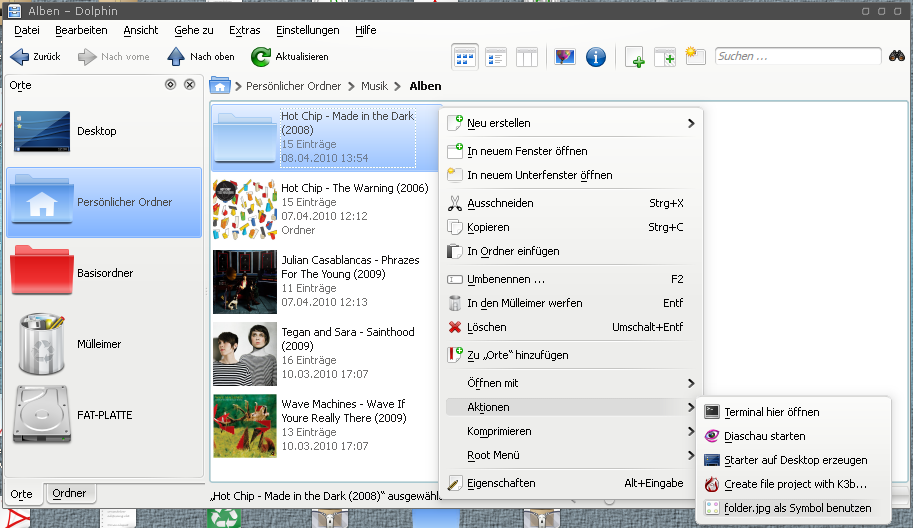
Task: Open the Ansicht menu
Action: click(x=140, y=30)
